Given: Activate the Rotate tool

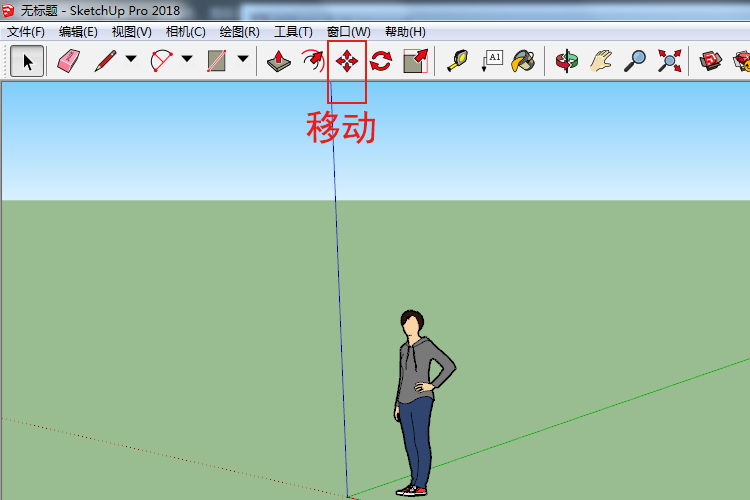Looking at the screenshot, I should pos(381,61).
